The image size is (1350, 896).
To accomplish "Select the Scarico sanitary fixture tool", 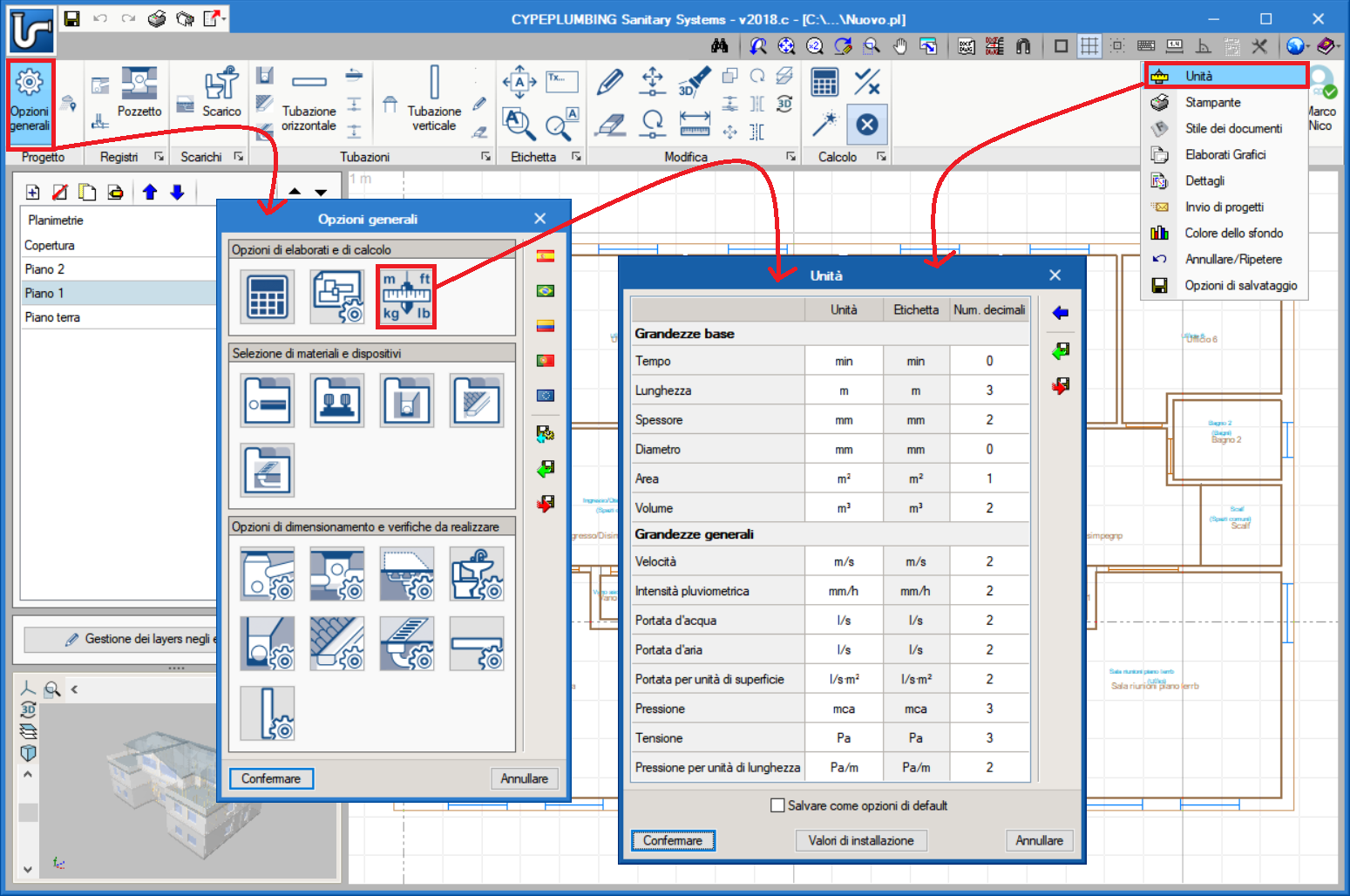I will (x=221, y=92).
